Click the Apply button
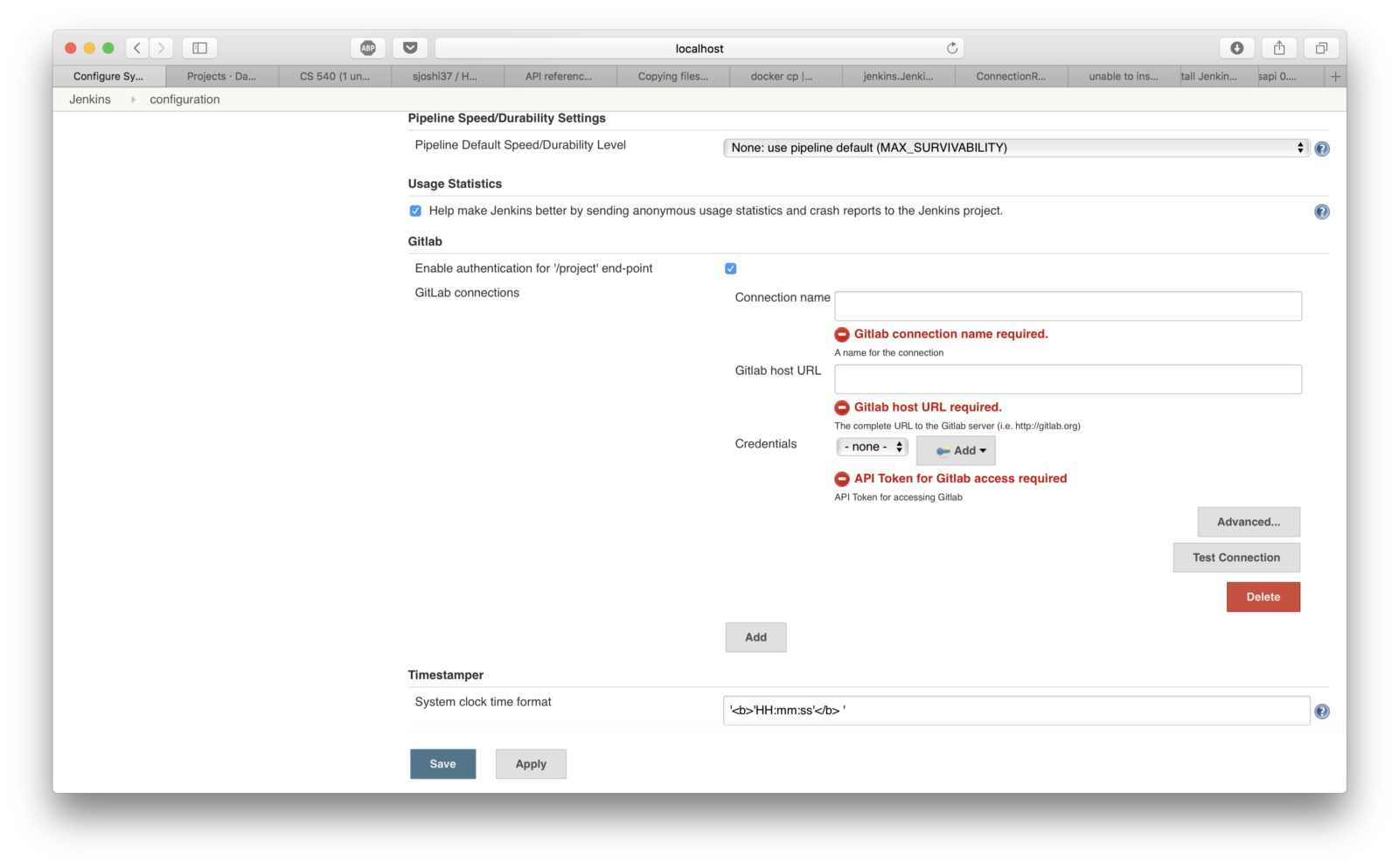Viewport: 1399px width, 868px height. click(531, 764)
